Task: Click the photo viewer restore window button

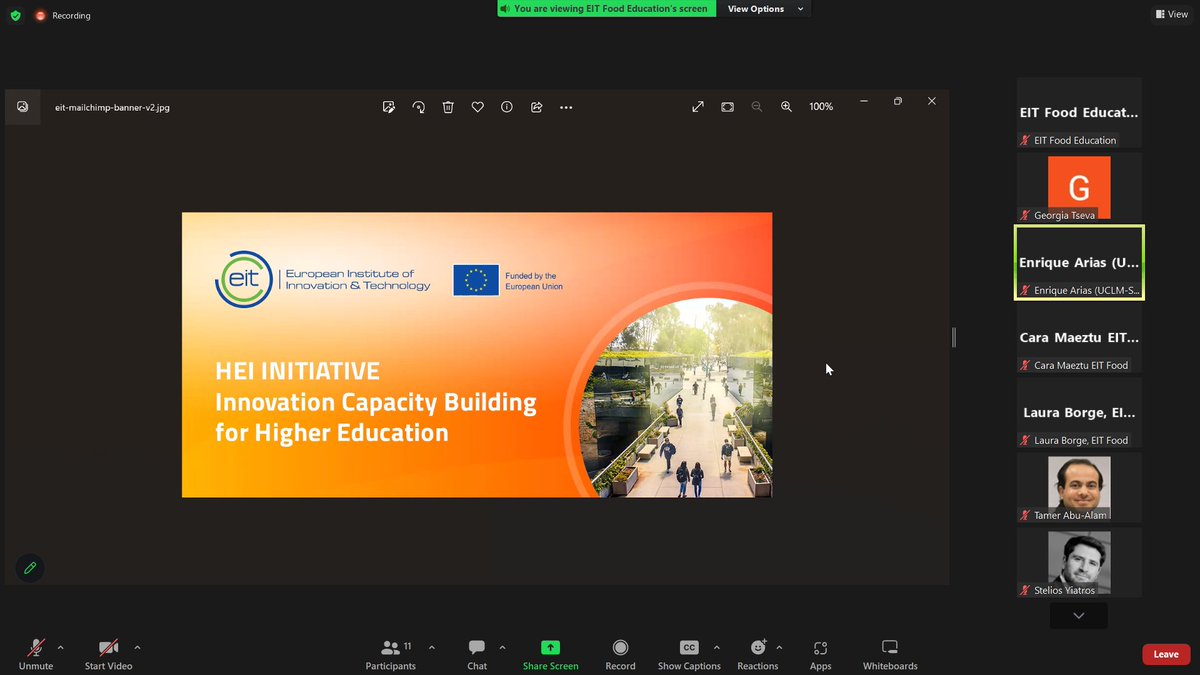Action: pos(898,101)
